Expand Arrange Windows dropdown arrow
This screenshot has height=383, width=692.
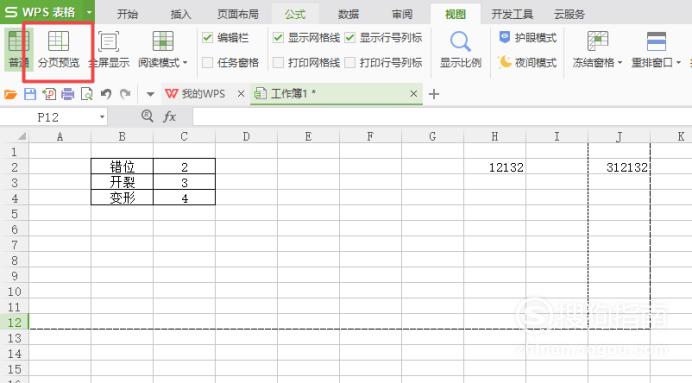[x=678, y=63]
